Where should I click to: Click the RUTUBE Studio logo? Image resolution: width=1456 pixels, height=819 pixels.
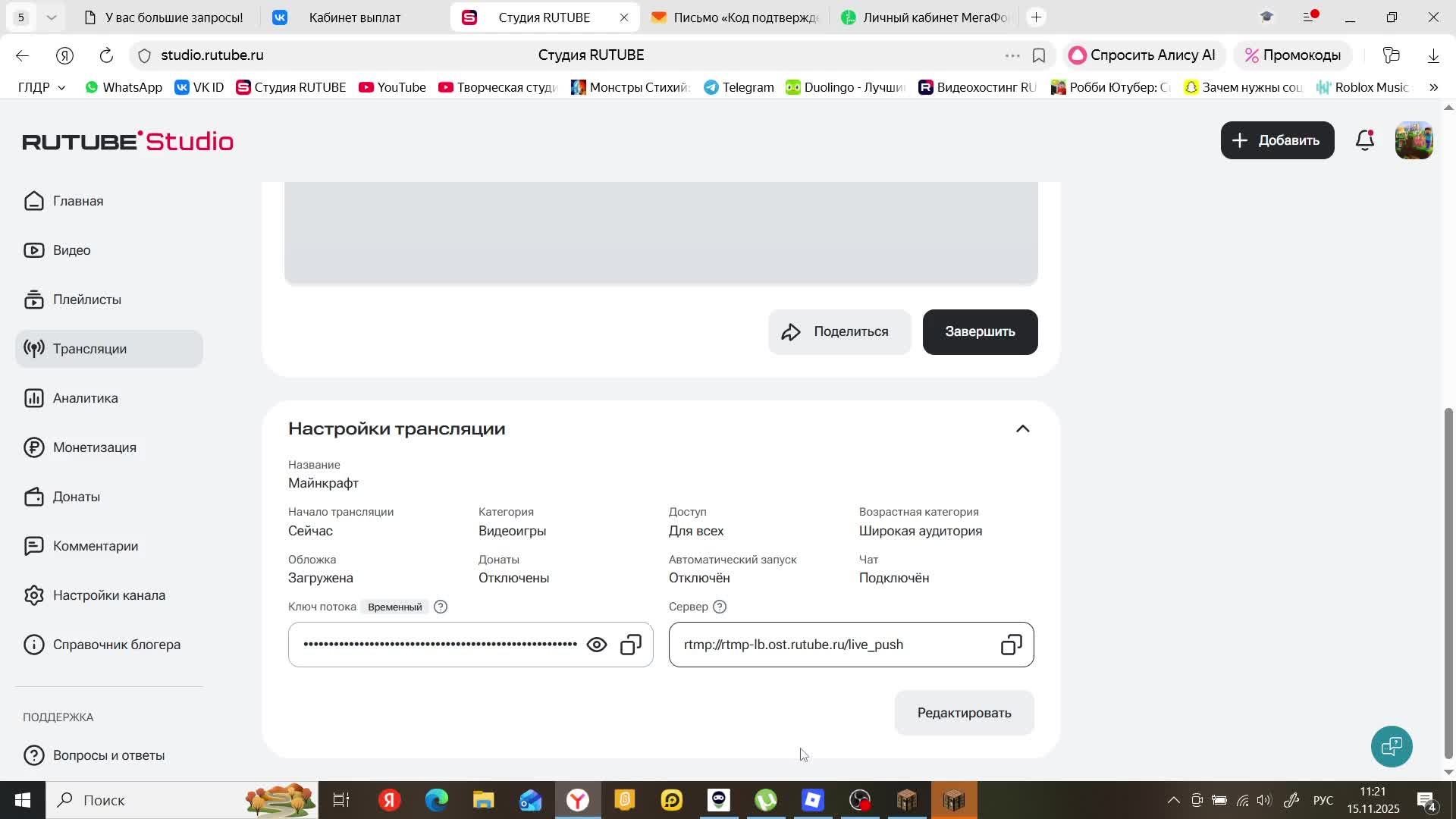click(x=127, y=141)
